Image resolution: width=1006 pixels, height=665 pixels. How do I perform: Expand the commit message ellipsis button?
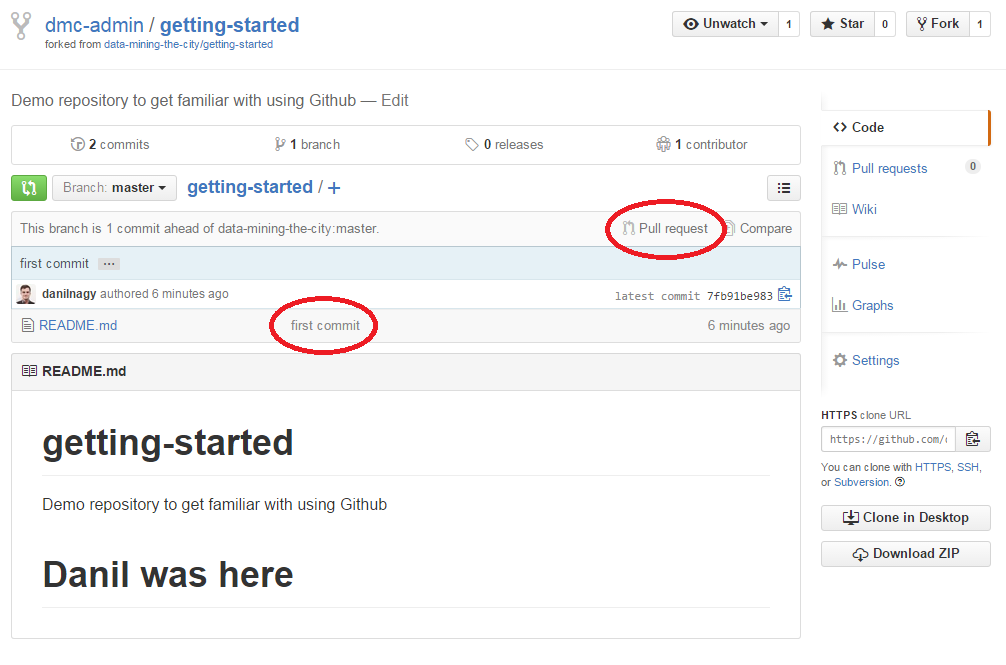click(x=109, y=264)
